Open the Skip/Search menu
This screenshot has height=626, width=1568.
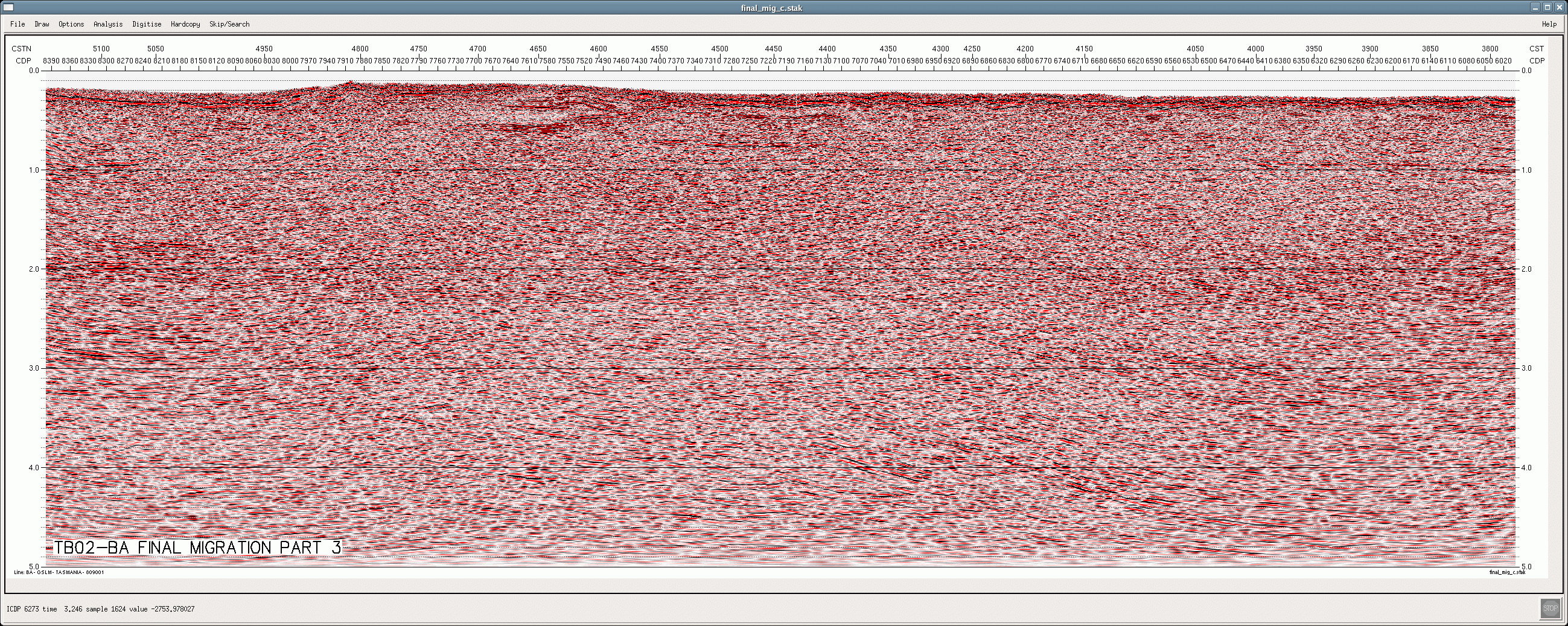229,24
